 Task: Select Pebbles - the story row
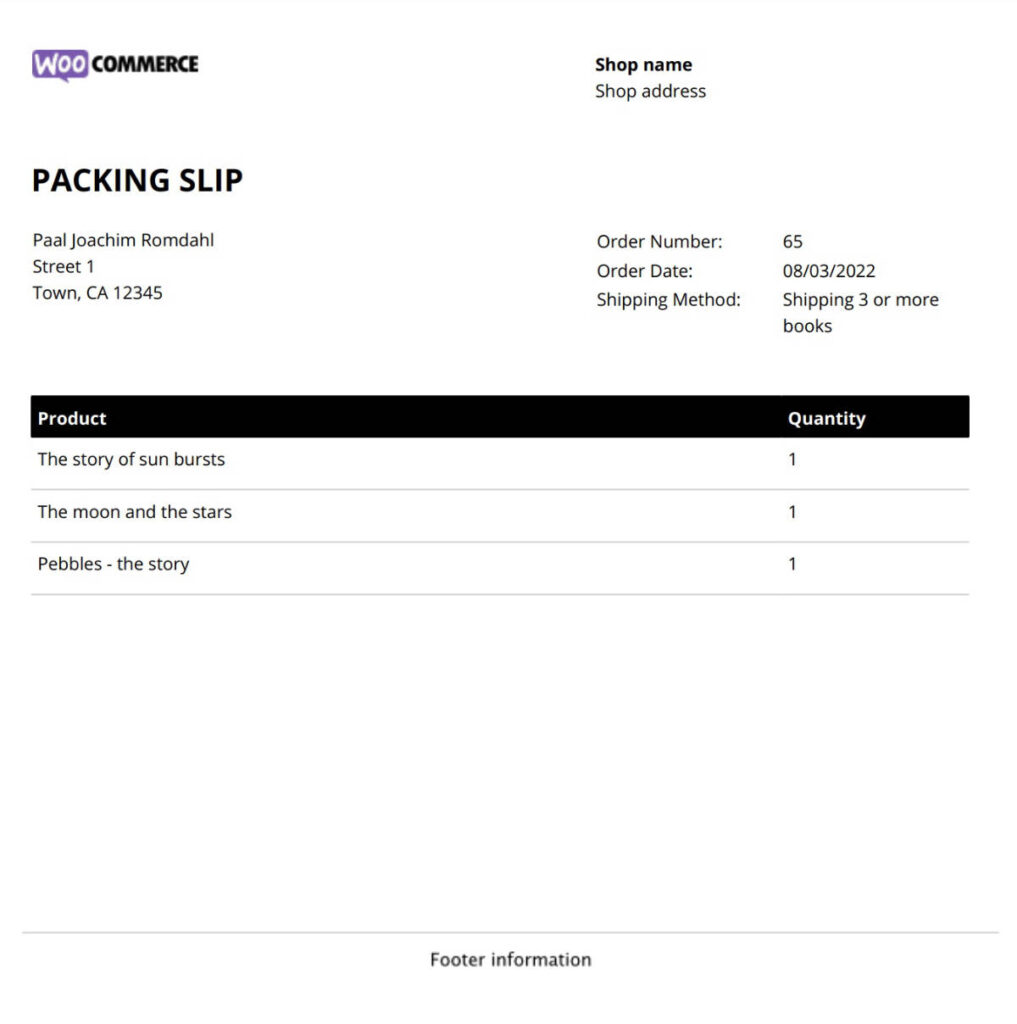[500, 568]
